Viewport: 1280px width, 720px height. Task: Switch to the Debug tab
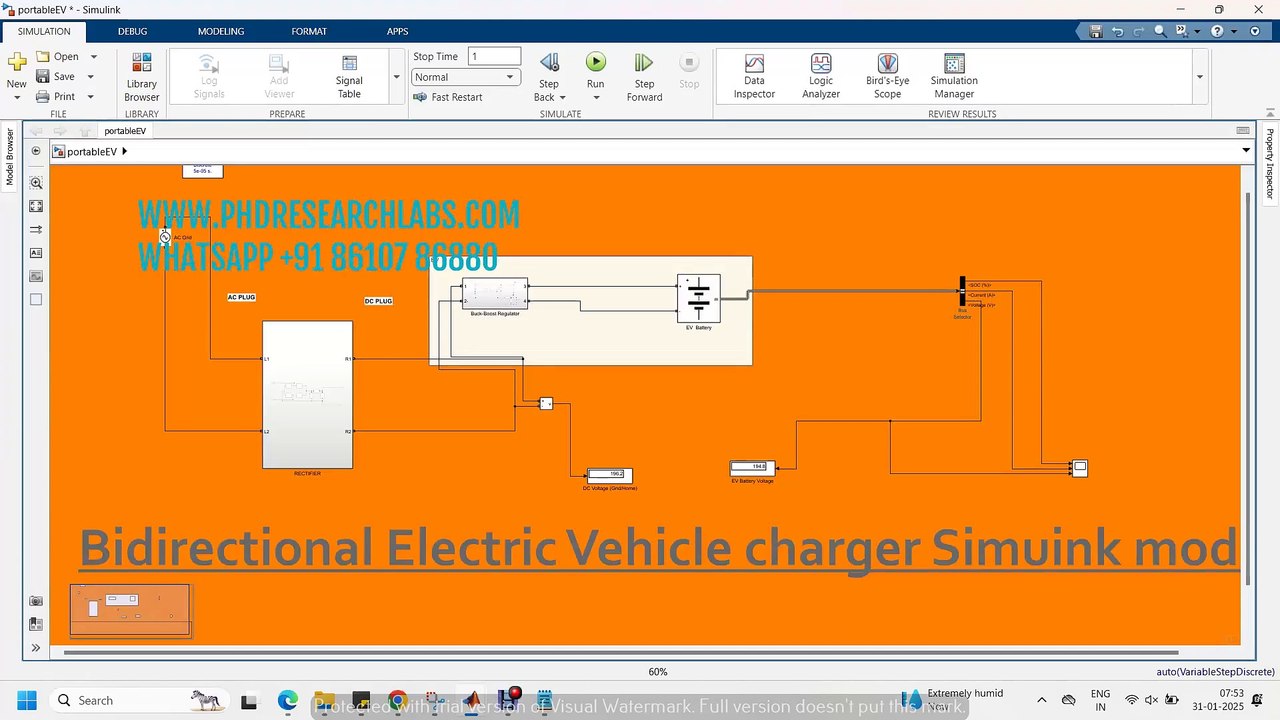coord(132,31)
